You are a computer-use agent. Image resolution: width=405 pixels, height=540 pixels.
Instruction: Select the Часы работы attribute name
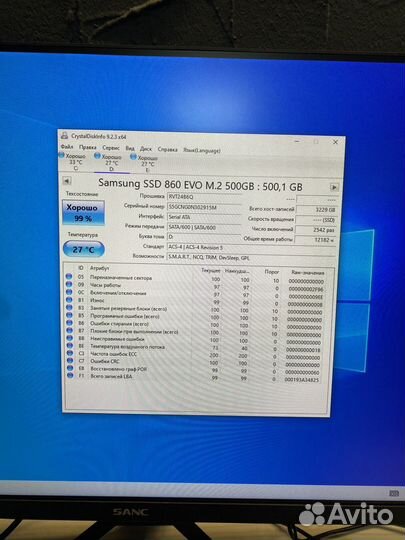[105, 285]
